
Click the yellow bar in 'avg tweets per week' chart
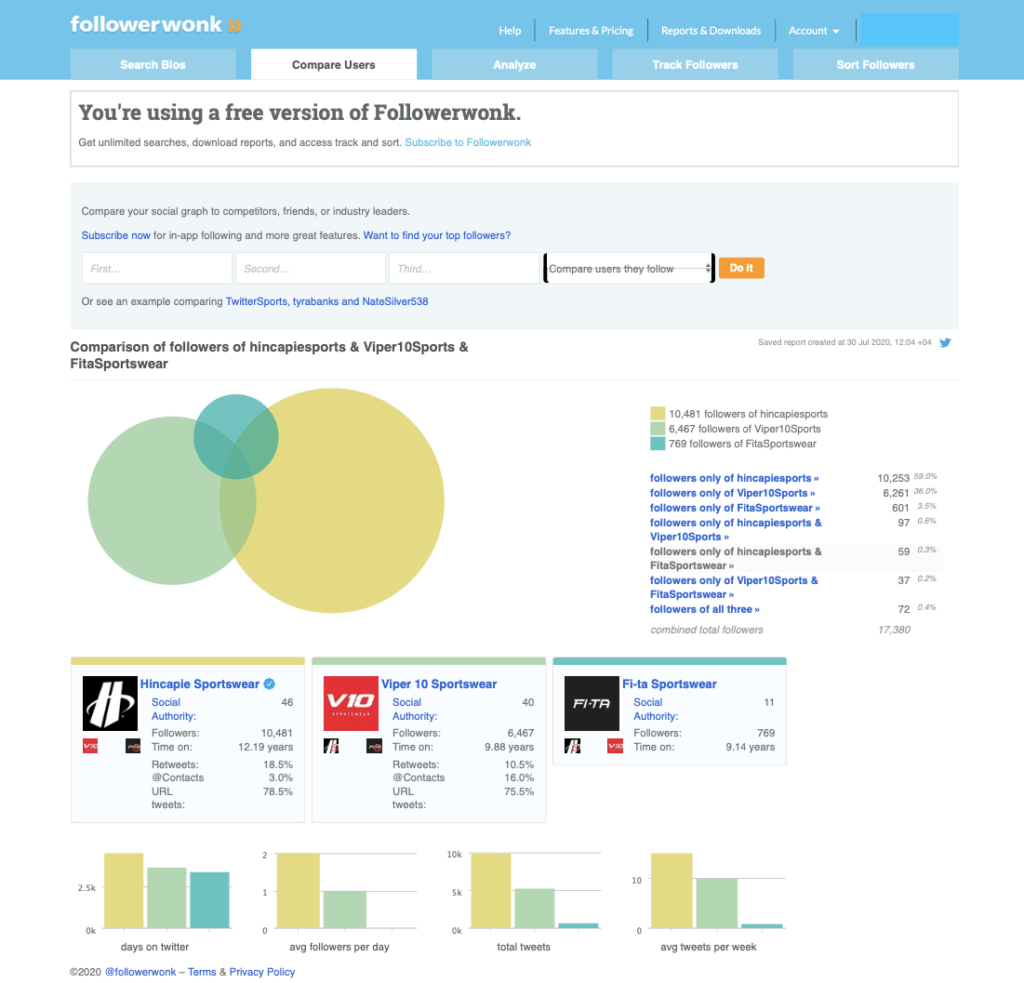(x=671, y=890)
